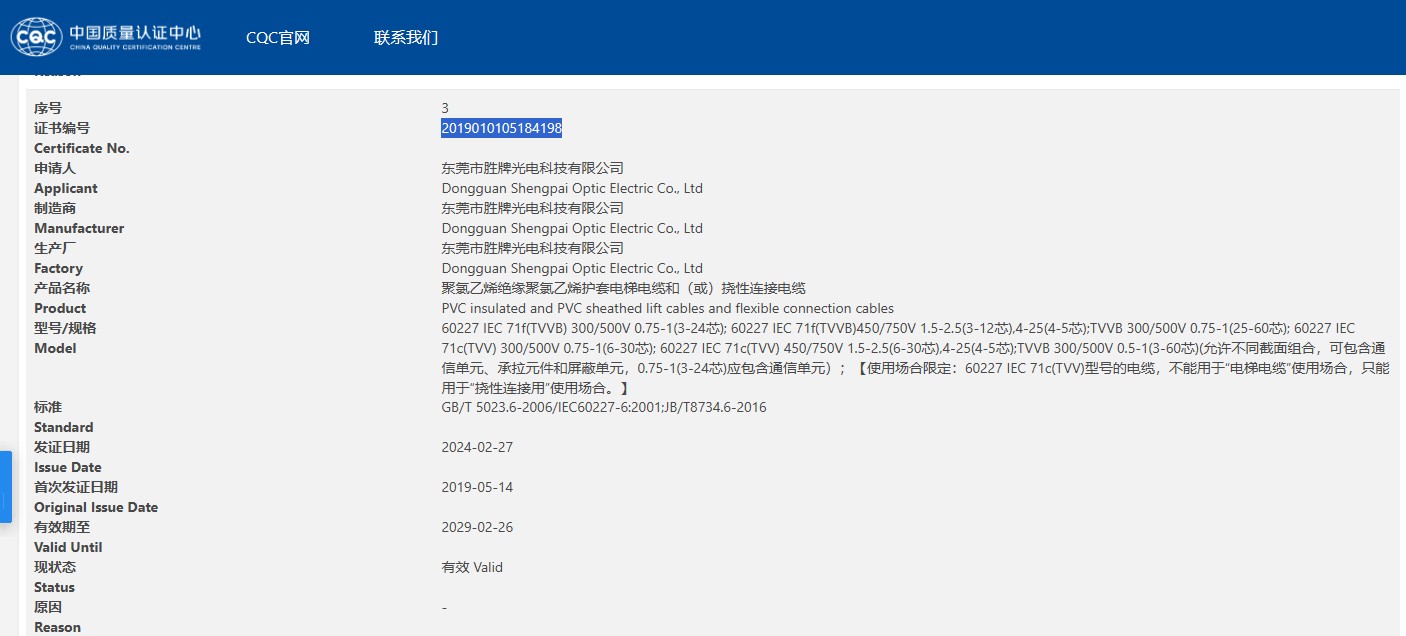This screenshot has height=636, width=1406.
Task: Click the Standard label
Action: tap(63, 427)
